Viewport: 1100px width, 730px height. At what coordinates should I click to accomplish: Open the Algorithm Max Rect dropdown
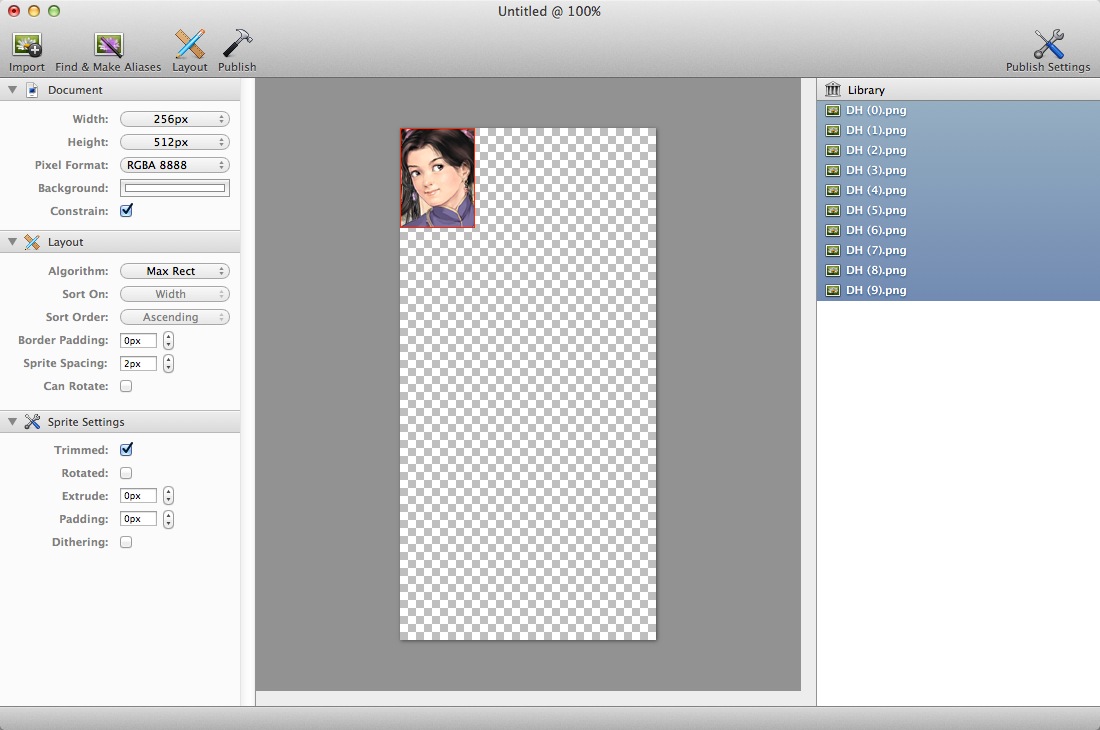[x=174, y=271]
